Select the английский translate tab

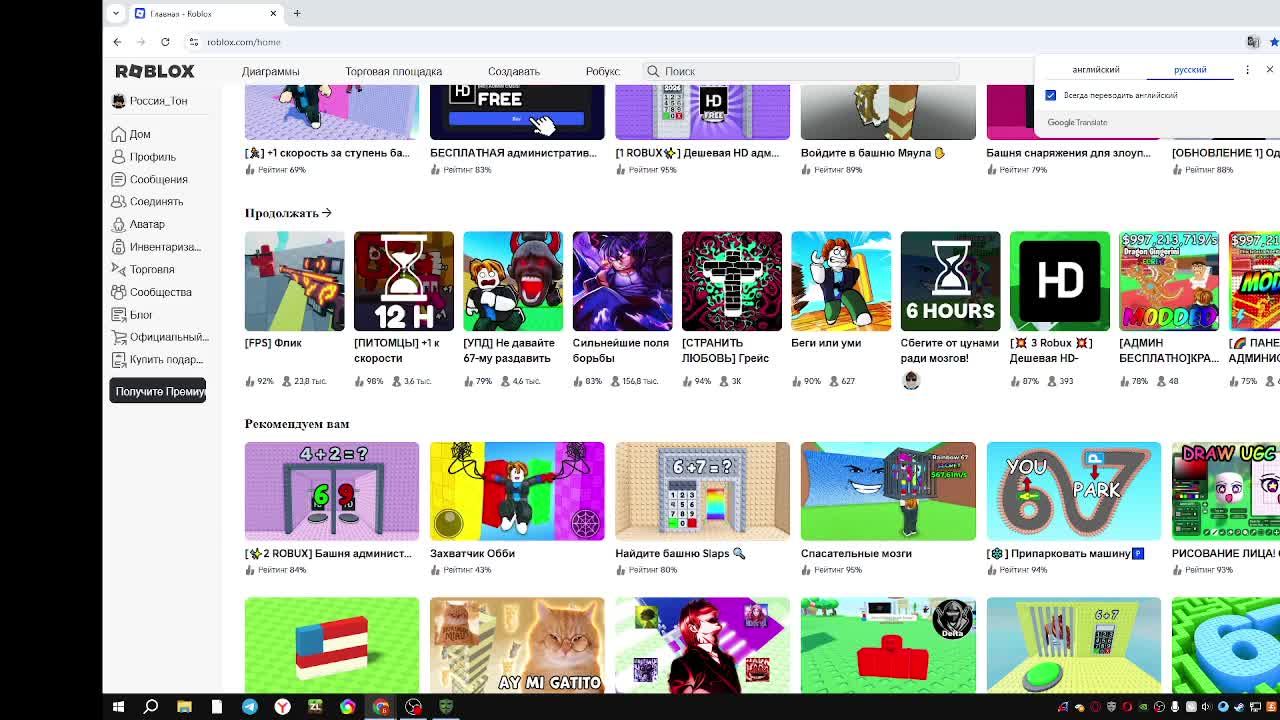[1096, 70]
